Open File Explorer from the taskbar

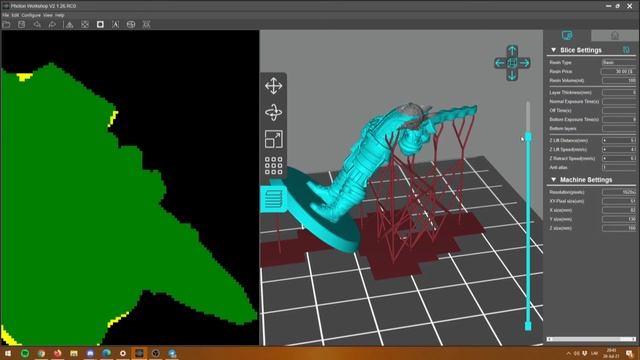(x=73, y=353)
